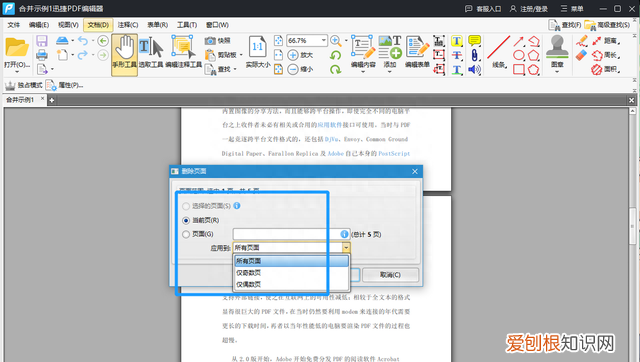Image resolution: width=640 pixels, height=362 pixels.
Task: Open the 工具(T) menu
Action: [x=187, y=25]
